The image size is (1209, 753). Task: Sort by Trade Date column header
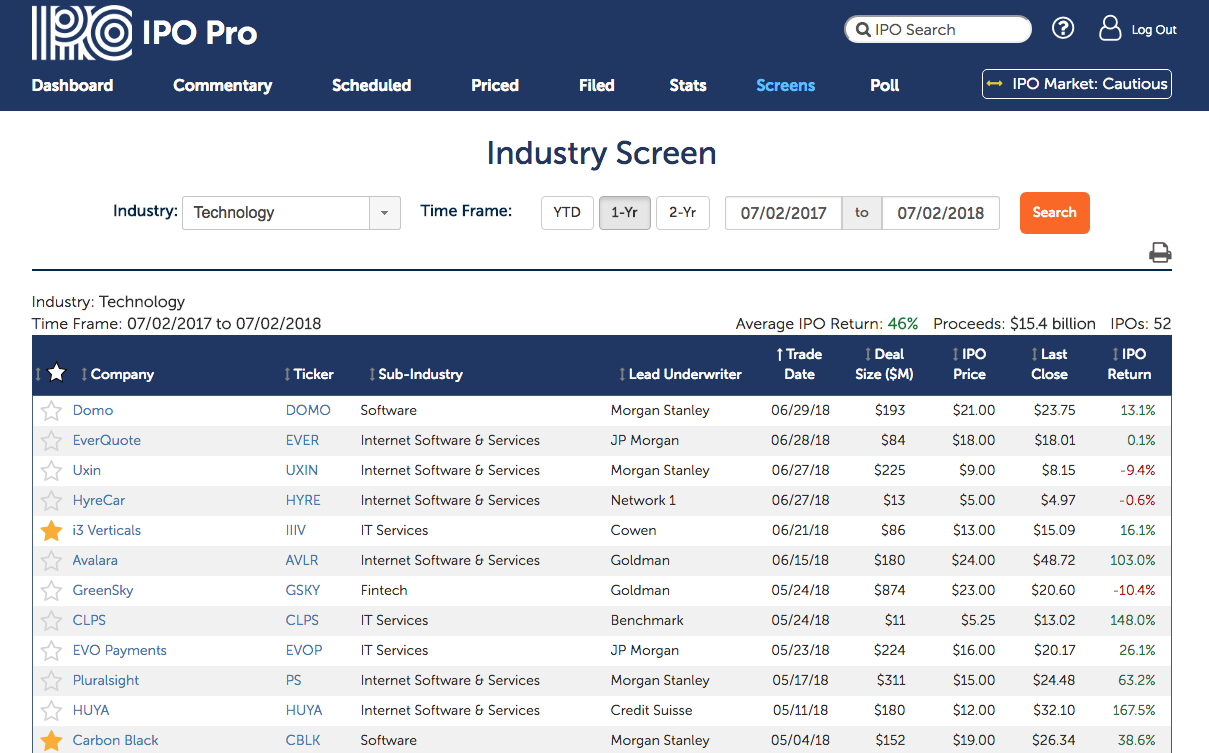pyautogui.click(x=799, y=364)
